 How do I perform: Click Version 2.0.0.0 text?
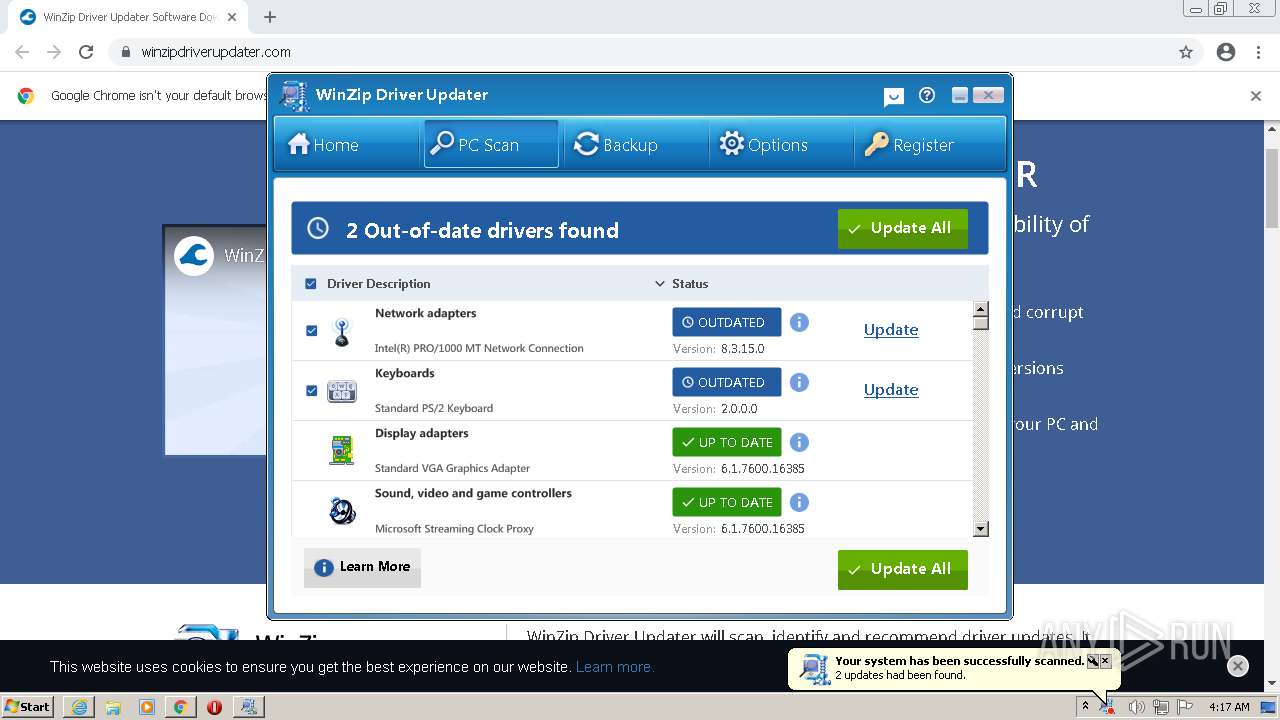tap(715, 409)
